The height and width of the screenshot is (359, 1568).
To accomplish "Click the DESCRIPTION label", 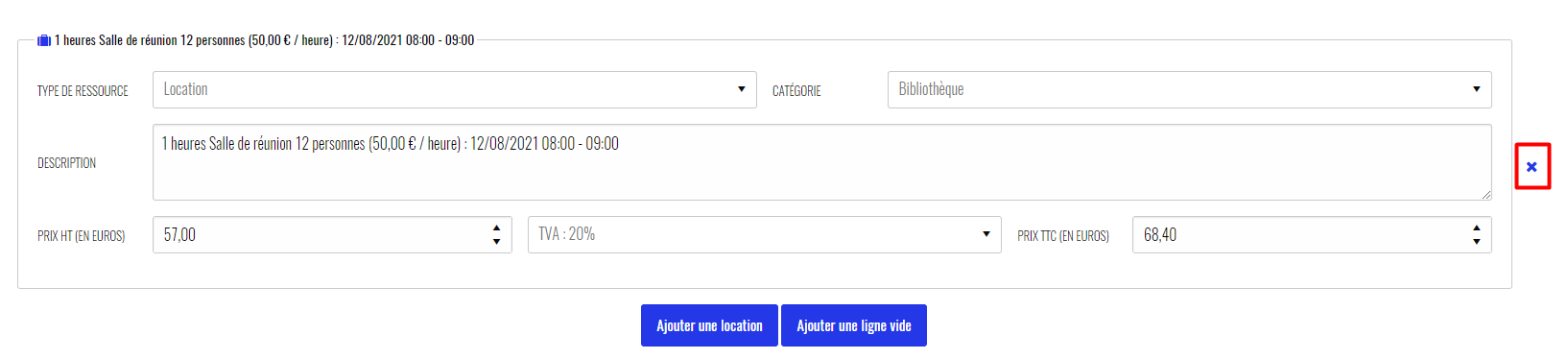I will pos(66,163).
